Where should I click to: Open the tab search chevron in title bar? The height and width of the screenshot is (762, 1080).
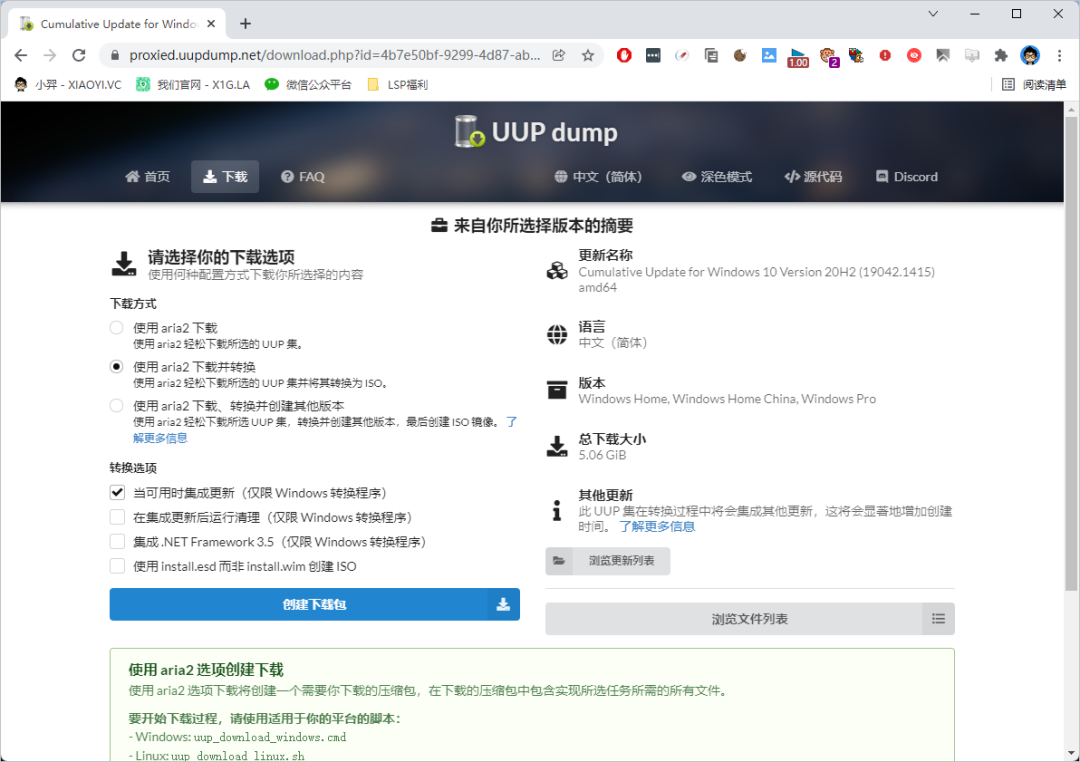point(933,14)
